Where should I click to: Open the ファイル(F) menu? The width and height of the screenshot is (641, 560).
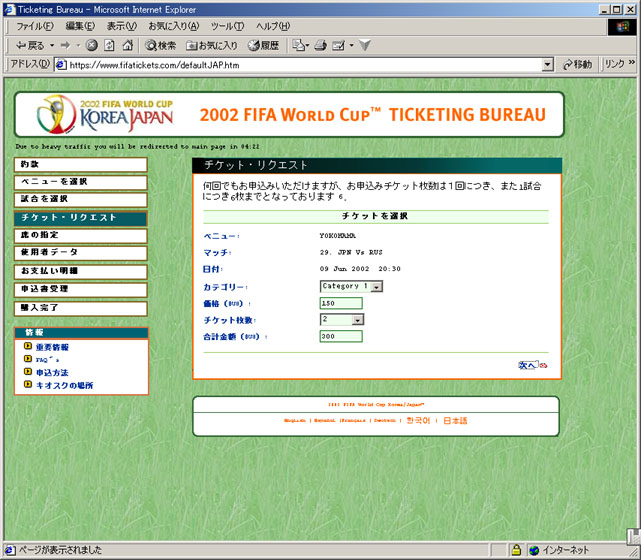click(x=35, y=27)
